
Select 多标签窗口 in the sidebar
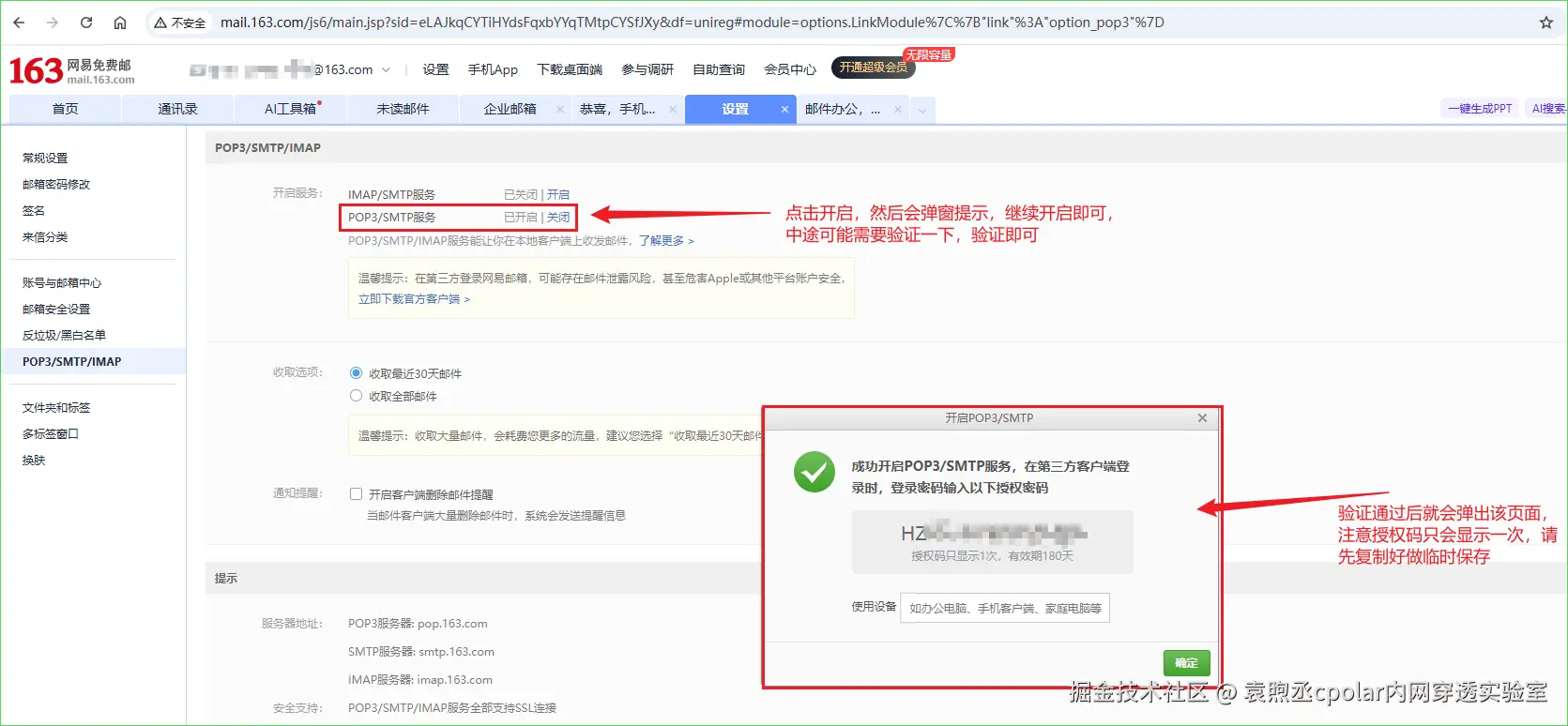click(51, 433)
